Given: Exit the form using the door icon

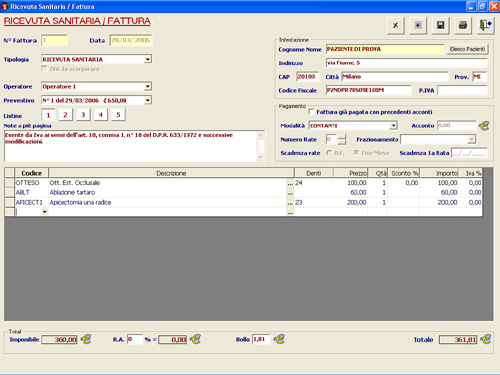Looking at the screenshot, I should pos(485,25).
